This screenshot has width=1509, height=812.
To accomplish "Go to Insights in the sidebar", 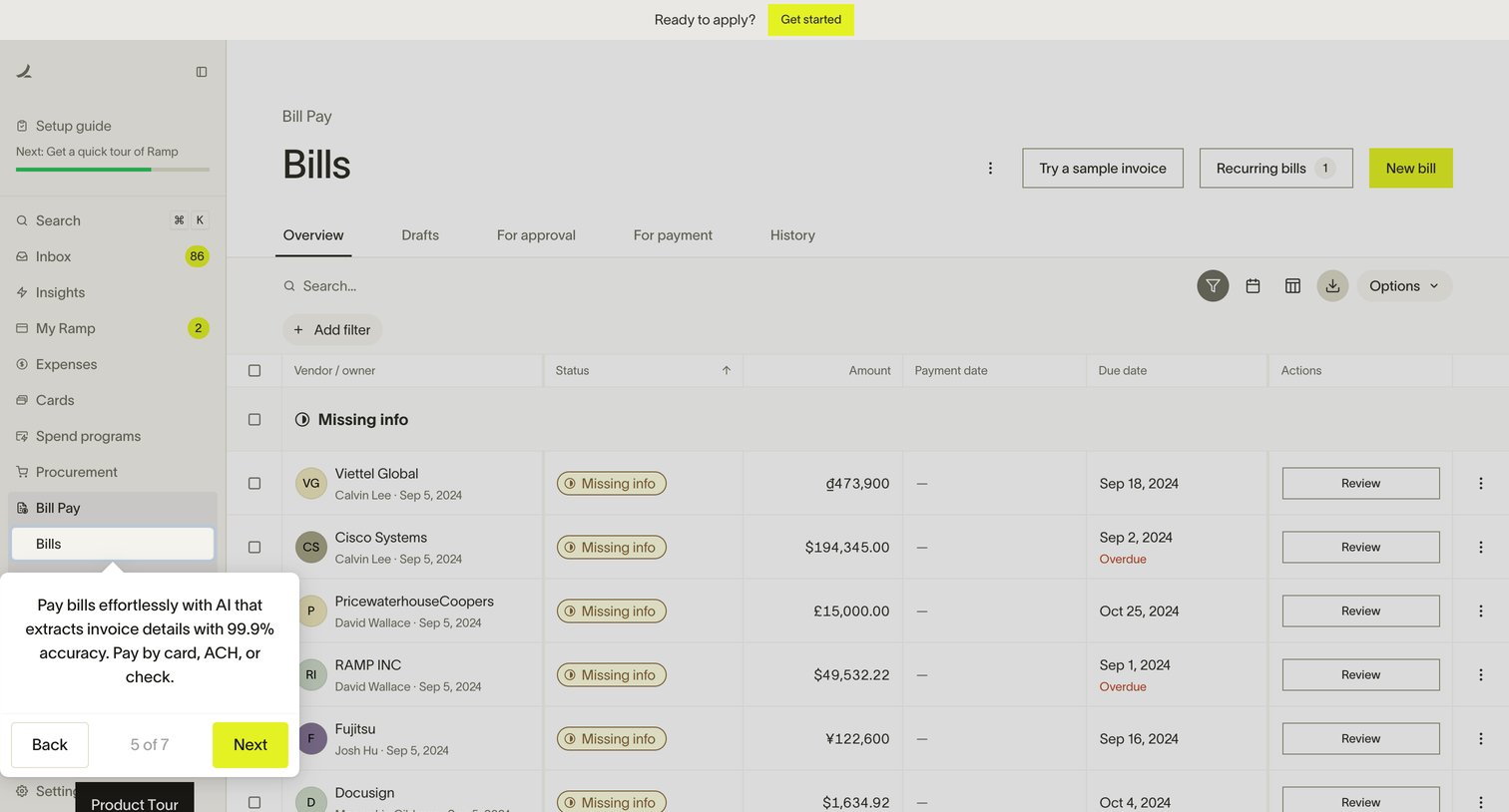I will (x=113, y=292).
